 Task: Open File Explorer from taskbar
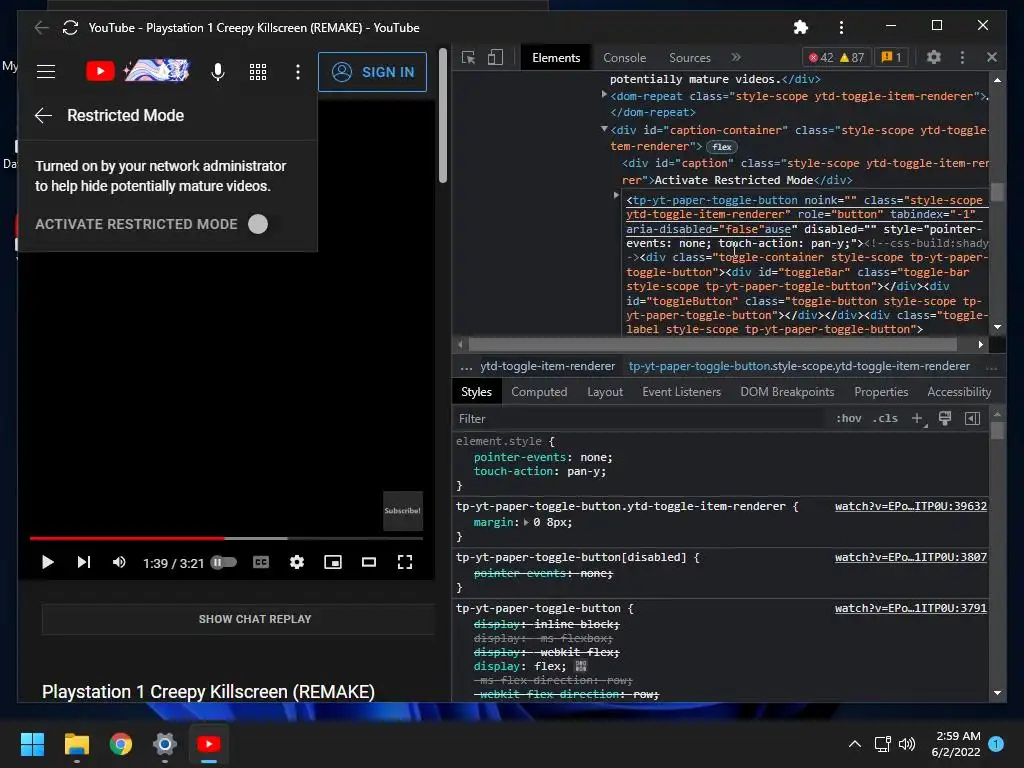coord(76,744)
